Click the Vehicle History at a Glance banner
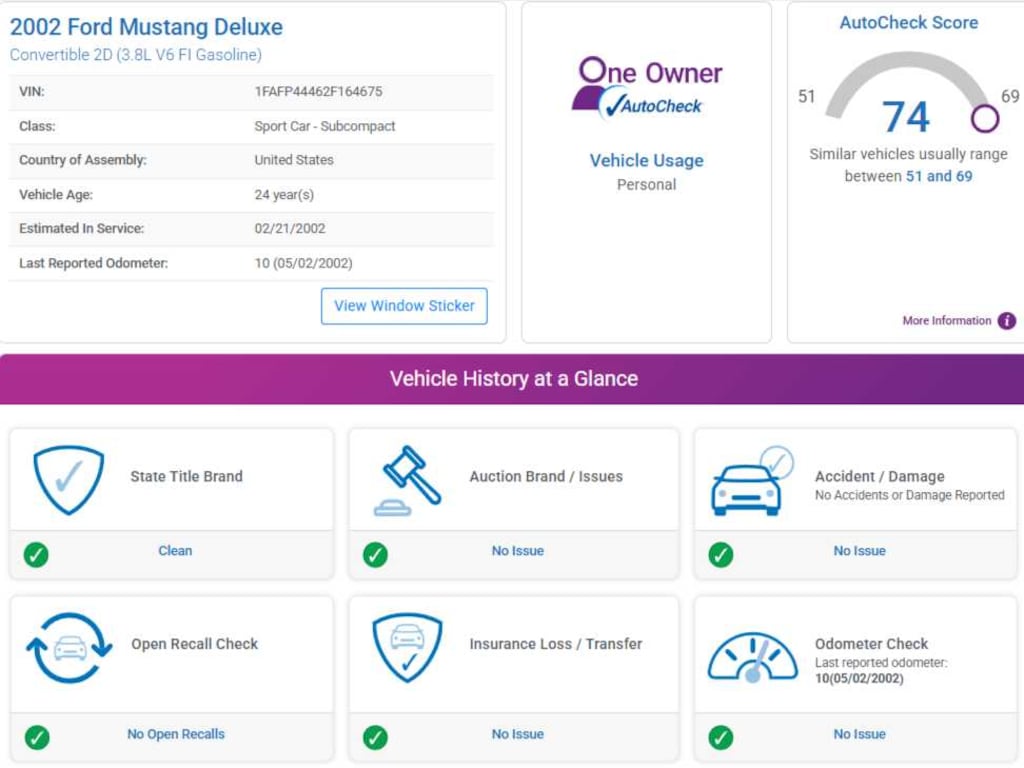 click(x=512, y=379)
